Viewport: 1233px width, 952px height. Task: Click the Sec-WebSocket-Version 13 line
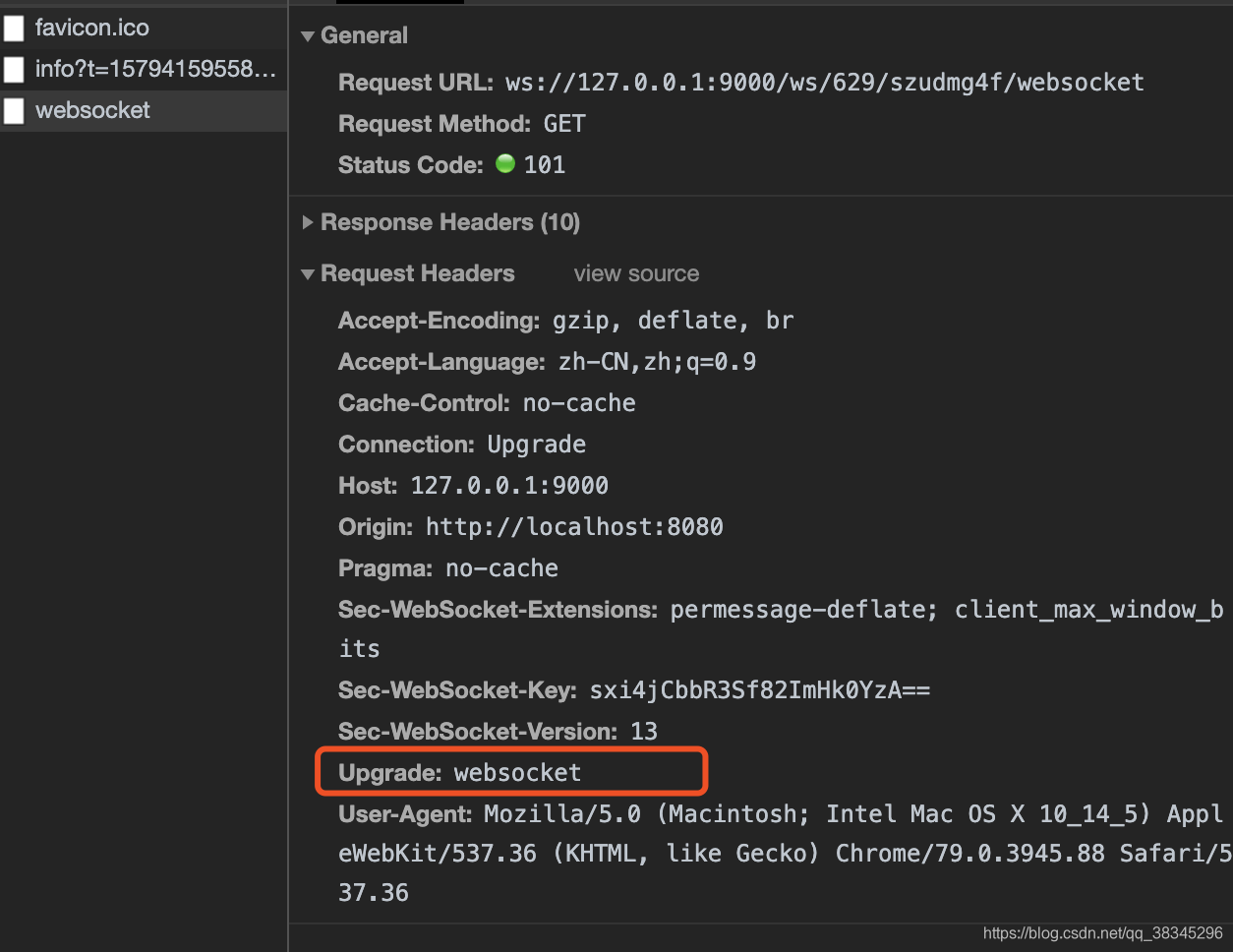tap(498, 732)
